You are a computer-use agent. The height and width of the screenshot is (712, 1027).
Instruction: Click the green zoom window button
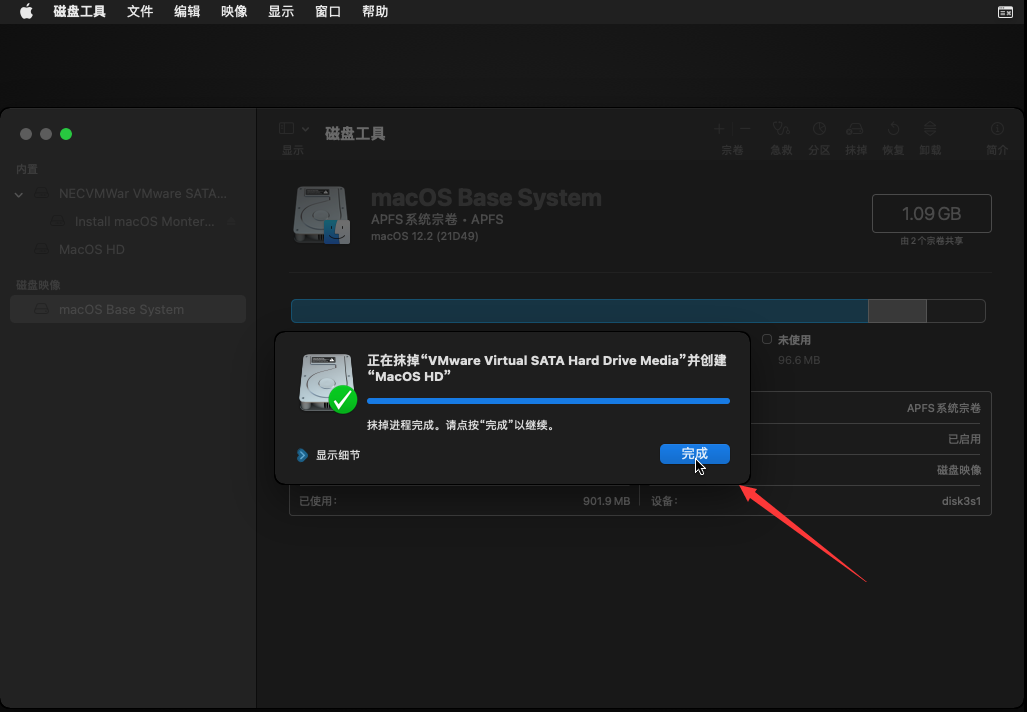[x=66, y=134]
